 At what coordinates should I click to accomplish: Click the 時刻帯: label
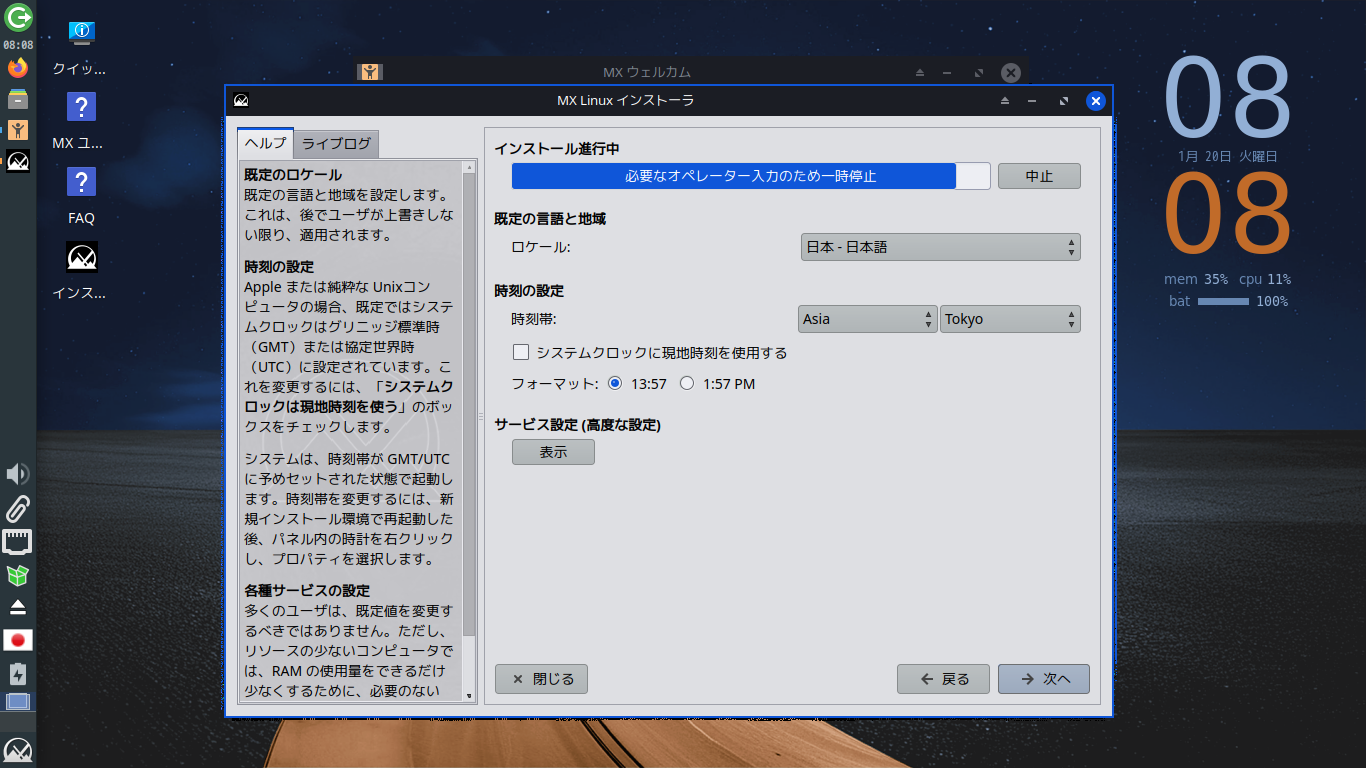click(534, 319)
